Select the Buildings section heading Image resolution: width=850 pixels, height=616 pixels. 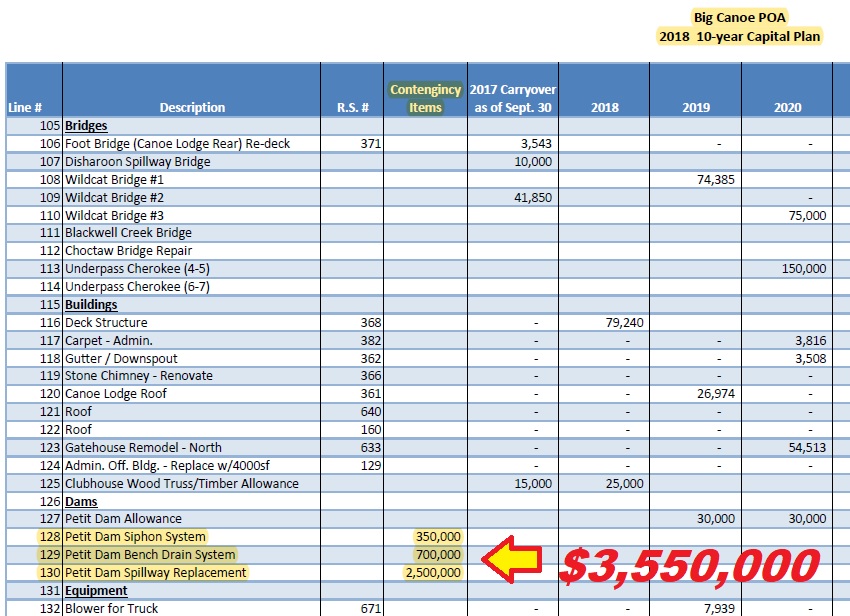click(91, 305)
